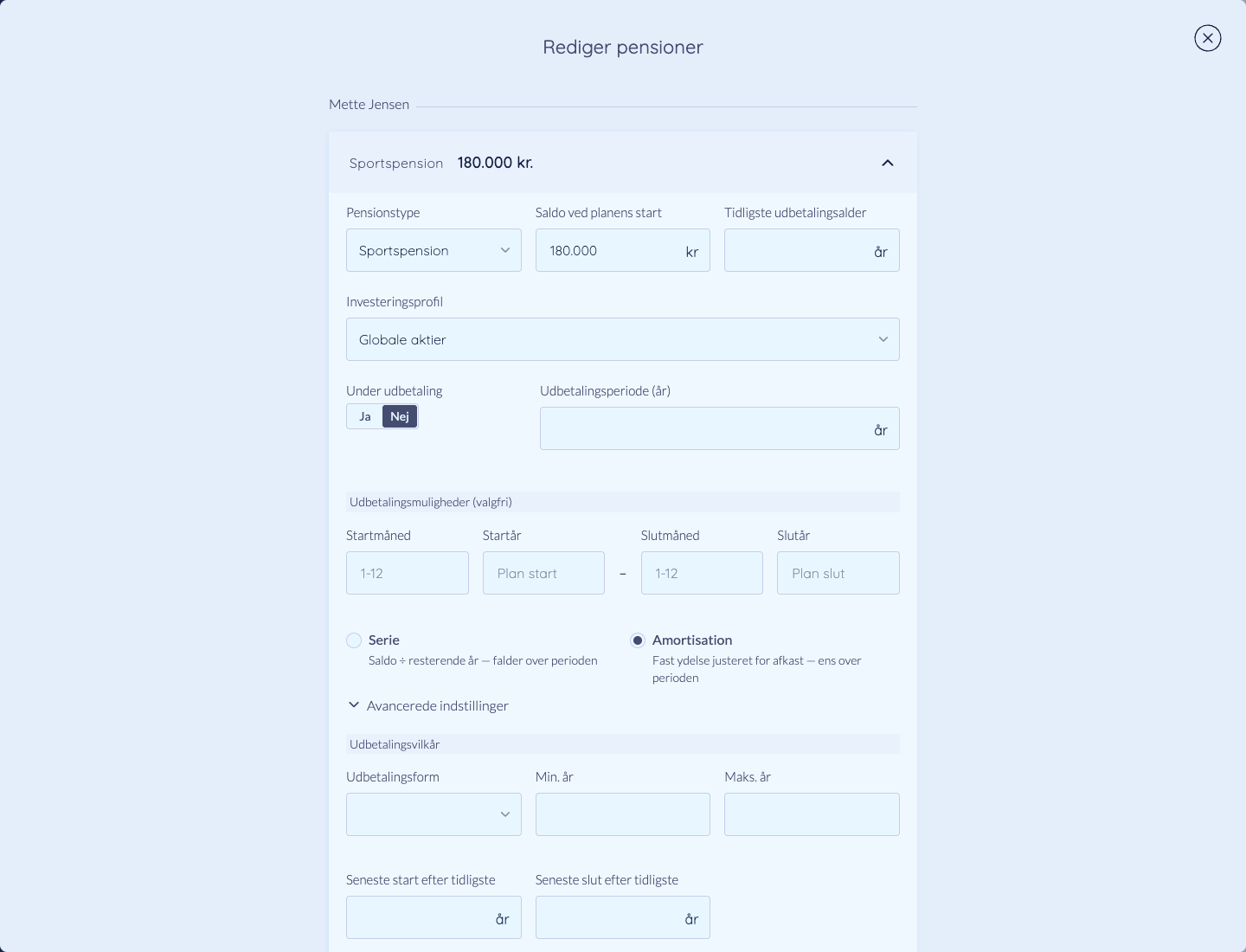Click the Udbetalingsperiode (år) field
1246x952 pixels.
click(720, 428)
